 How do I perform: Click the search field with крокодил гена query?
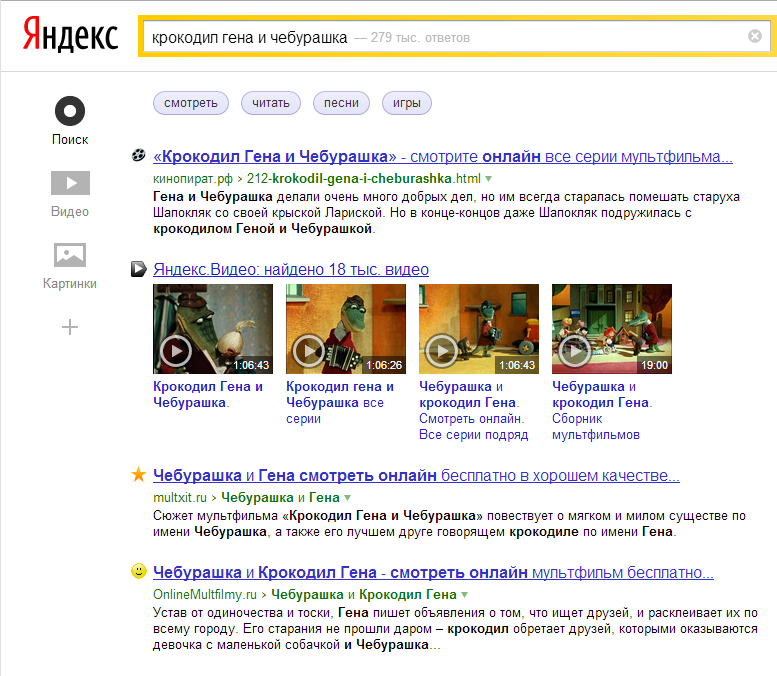coord(444,37)
